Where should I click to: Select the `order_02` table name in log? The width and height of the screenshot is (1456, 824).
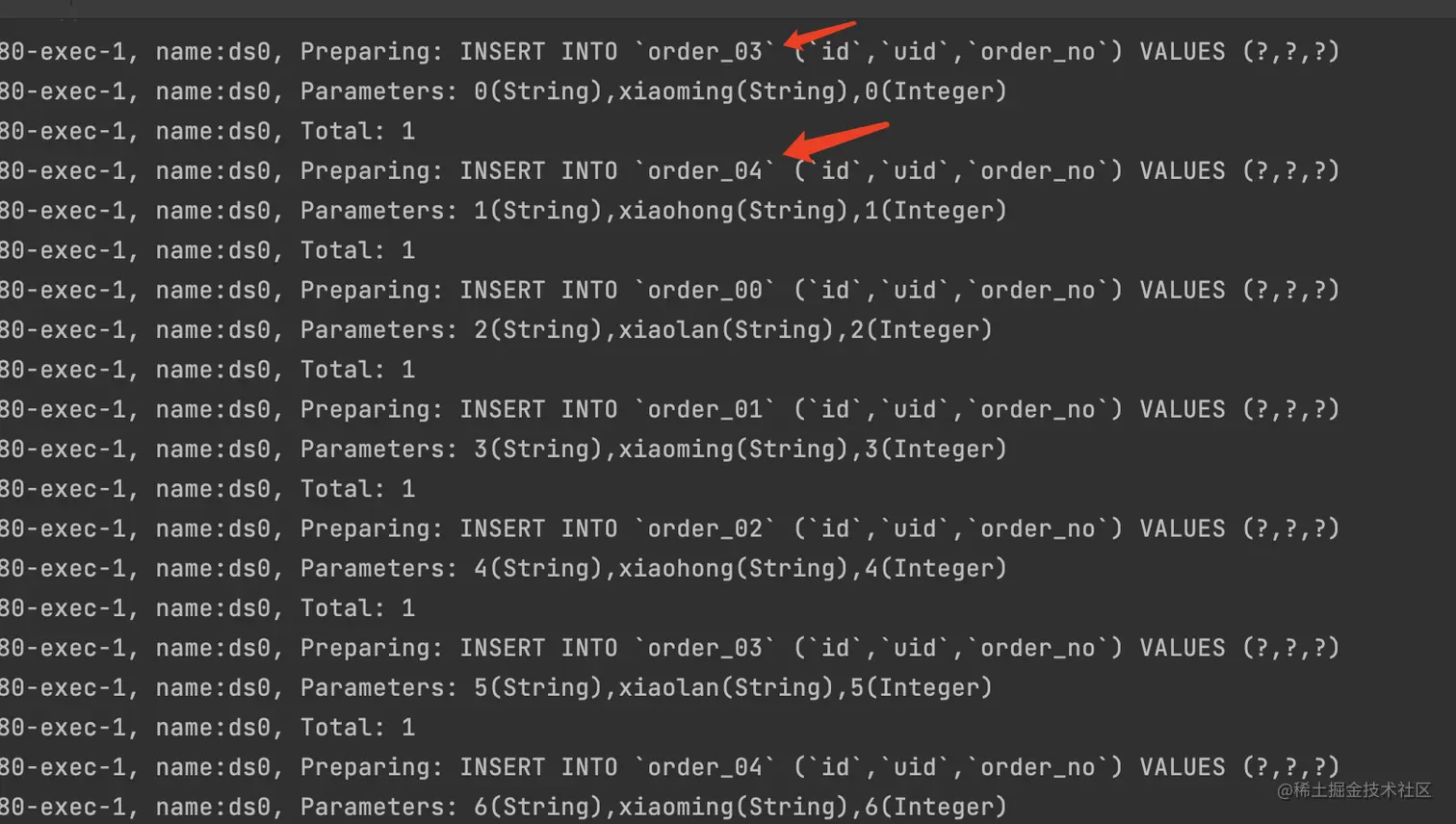[x=705, y=529]
